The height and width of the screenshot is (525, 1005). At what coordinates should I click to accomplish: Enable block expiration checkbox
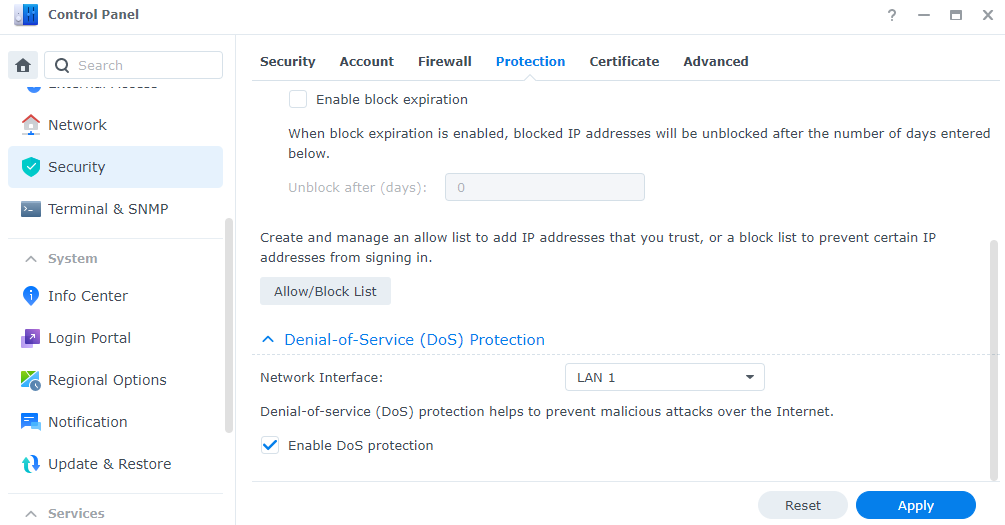(297, 99)
